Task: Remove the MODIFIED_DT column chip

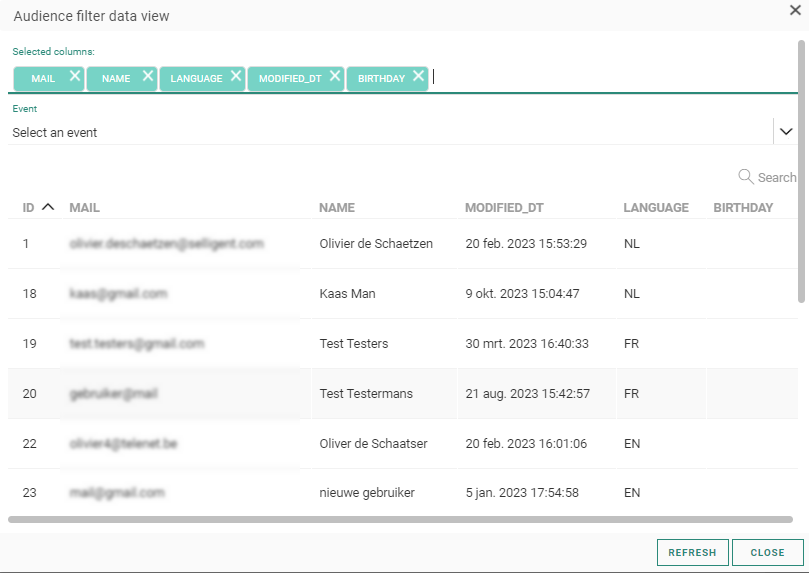Action: (335, 76)
